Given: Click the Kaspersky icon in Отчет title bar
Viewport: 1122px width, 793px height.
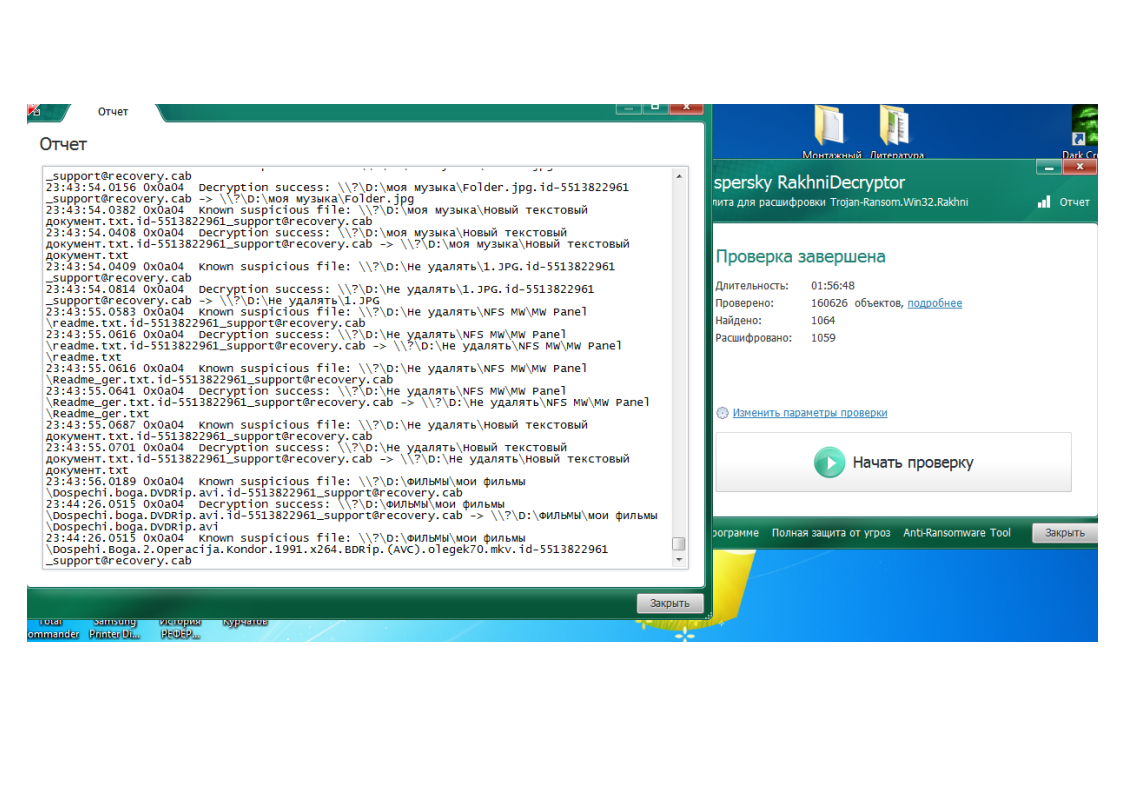Looking at the screenshot, I should click(34, 110).
